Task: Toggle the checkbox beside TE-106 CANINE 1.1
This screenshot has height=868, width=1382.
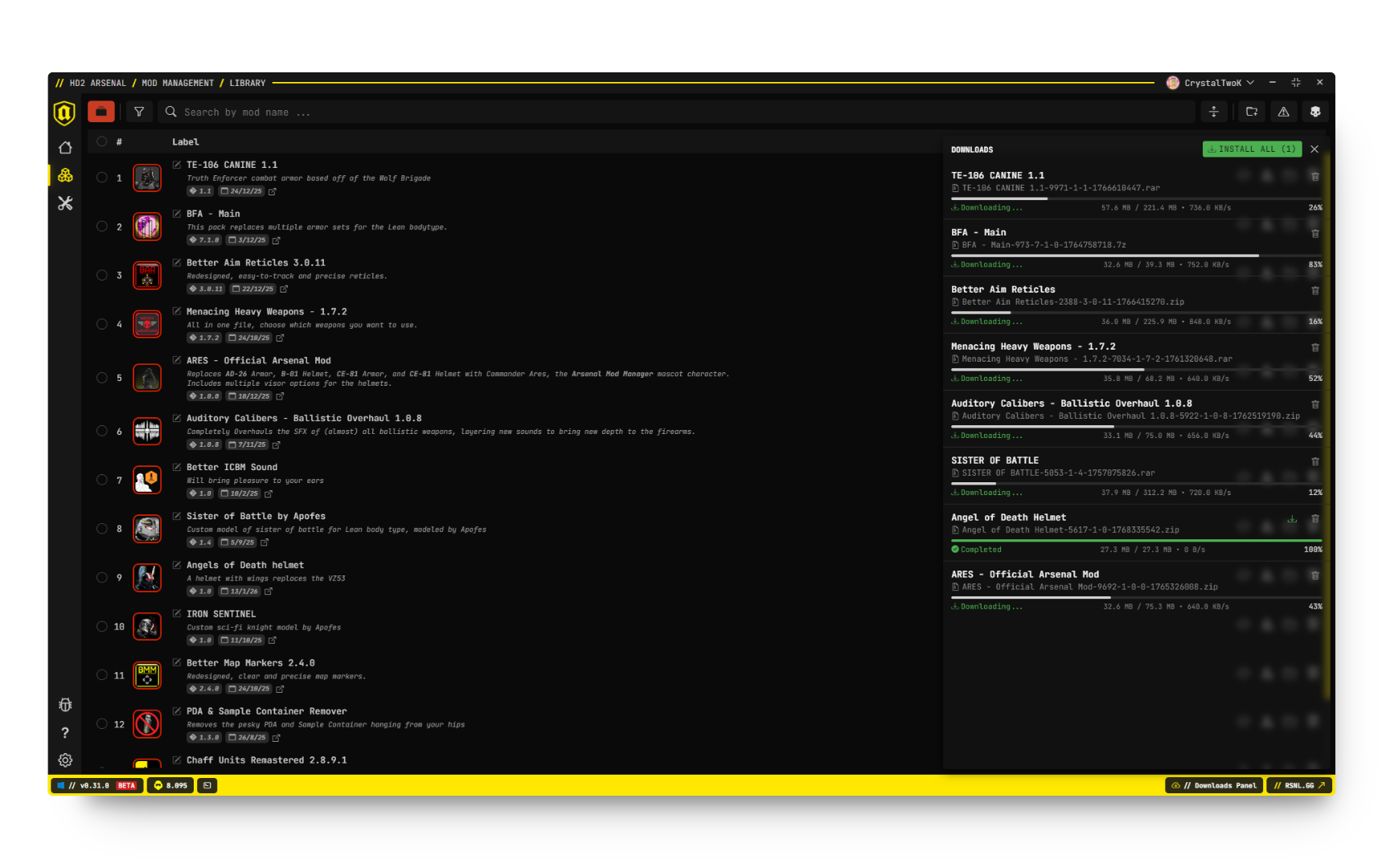Action: (x=178, y=164)
